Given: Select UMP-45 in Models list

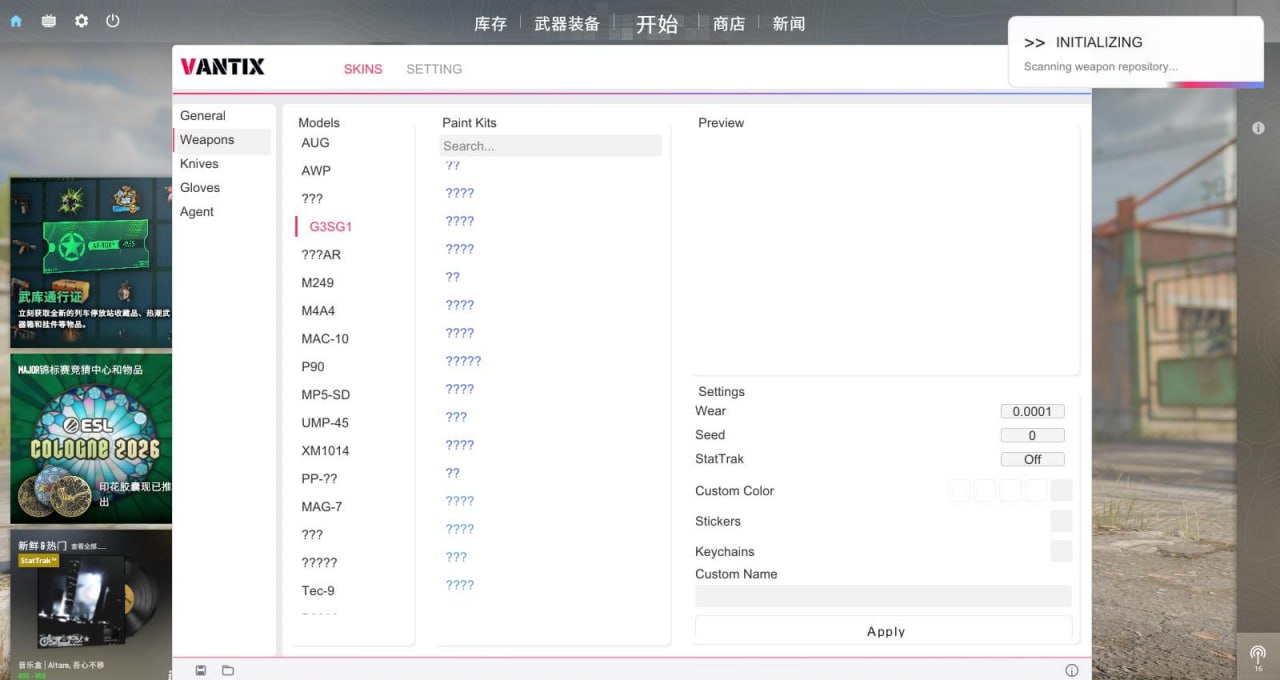Looking at the screenshot, I should [x=325, y=423].
